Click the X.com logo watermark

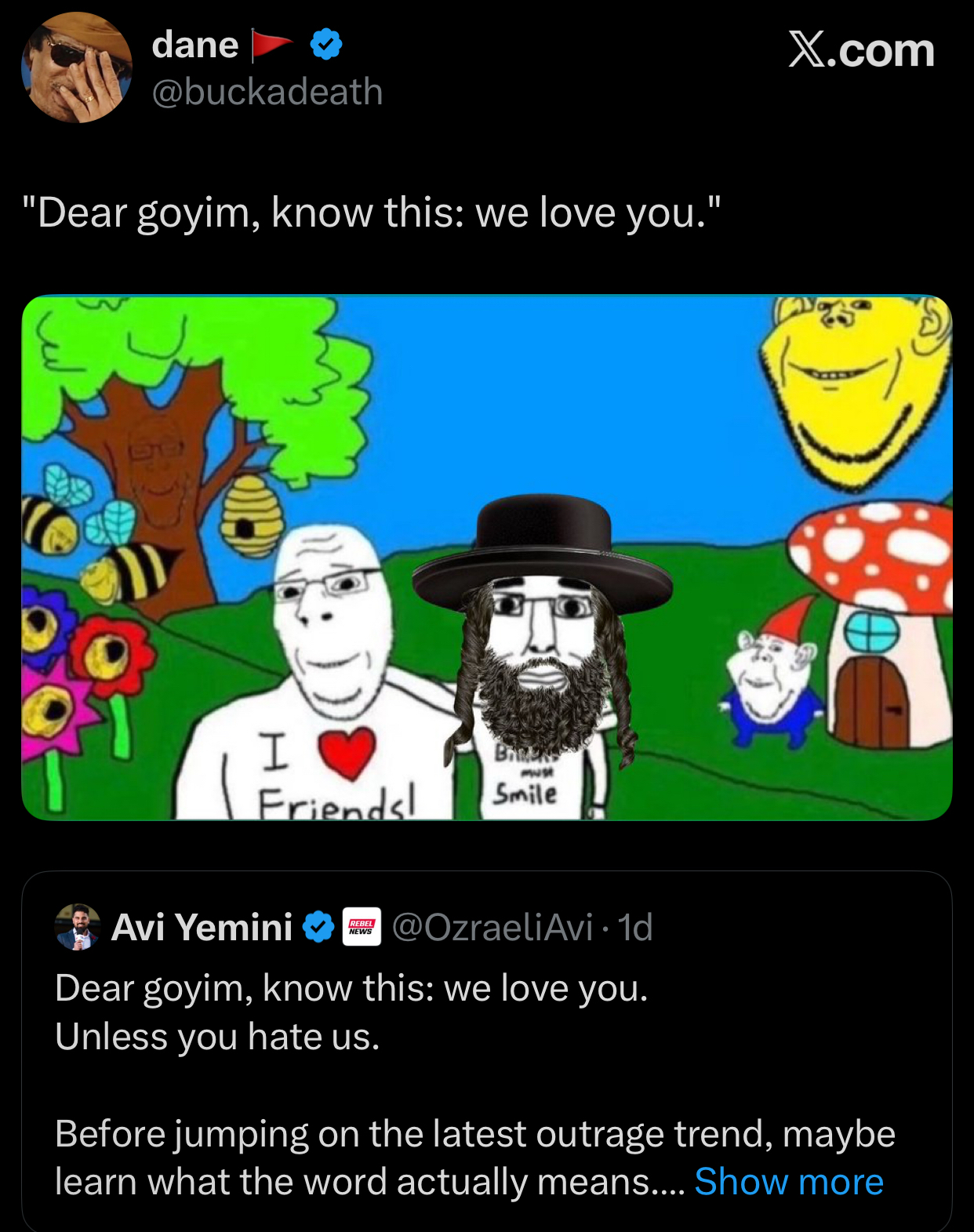point(861,51)
